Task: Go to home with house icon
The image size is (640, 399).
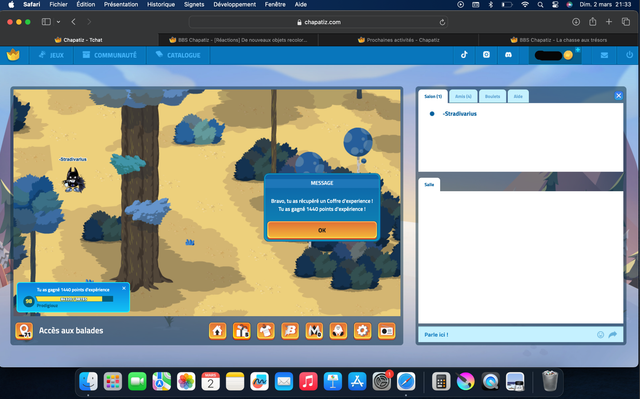Action: tap(218, 331)
